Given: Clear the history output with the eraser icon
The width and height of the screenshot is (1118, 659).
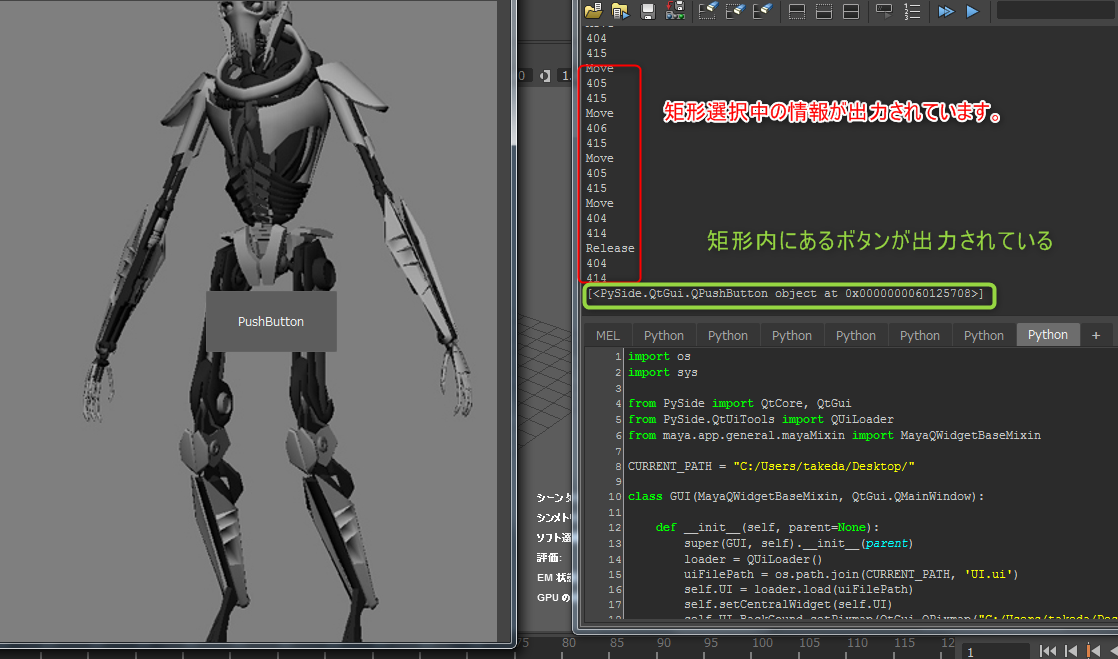Looking at the screenshot, I should 707,11.
